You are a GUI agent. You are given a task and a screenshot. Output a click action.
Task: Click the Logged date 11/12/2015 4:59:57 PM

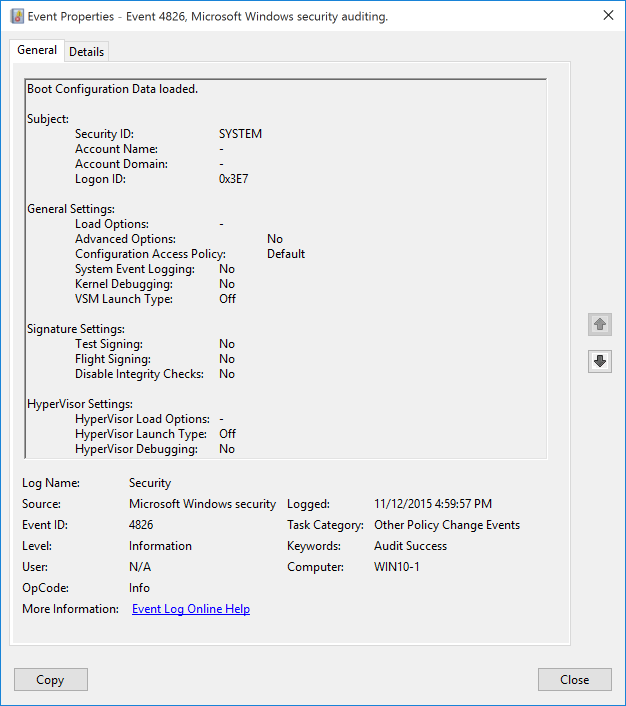[432, 504]
